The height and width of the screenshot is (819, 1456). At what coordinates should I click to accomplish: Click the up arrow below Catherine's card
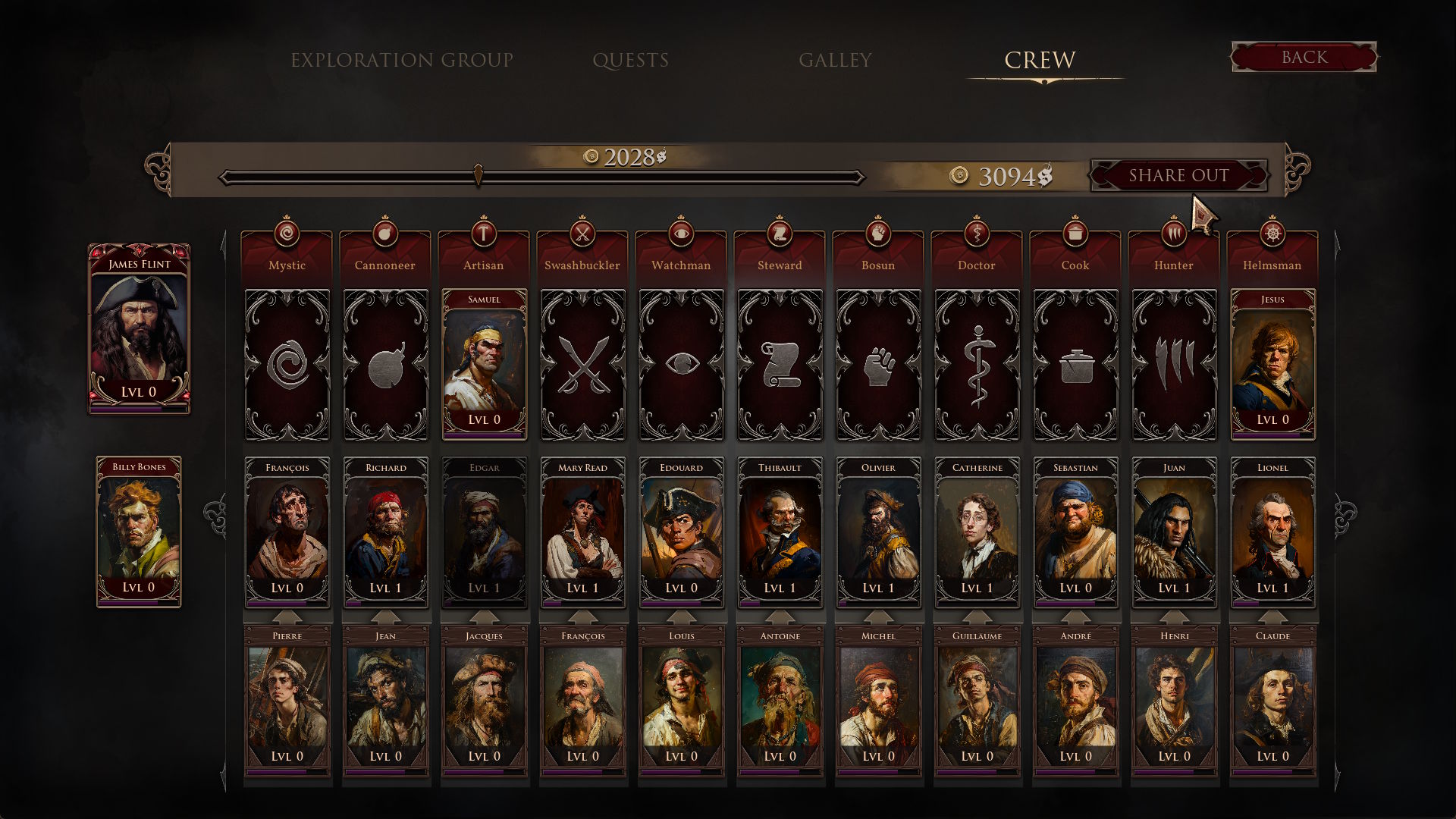coord(977,617)
